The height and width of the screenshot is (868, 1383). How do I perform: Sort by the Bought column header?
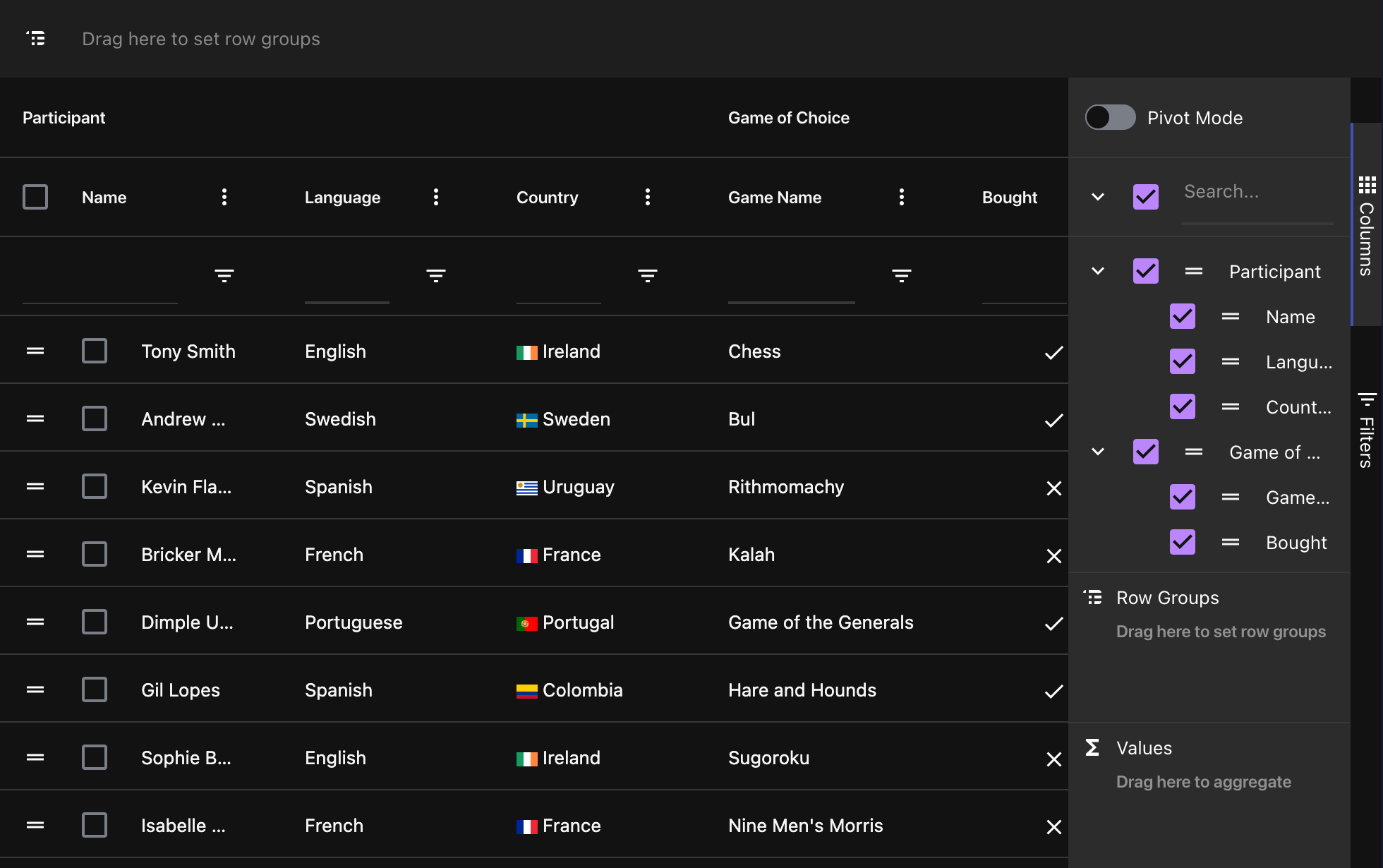(x=1009, y=197)
